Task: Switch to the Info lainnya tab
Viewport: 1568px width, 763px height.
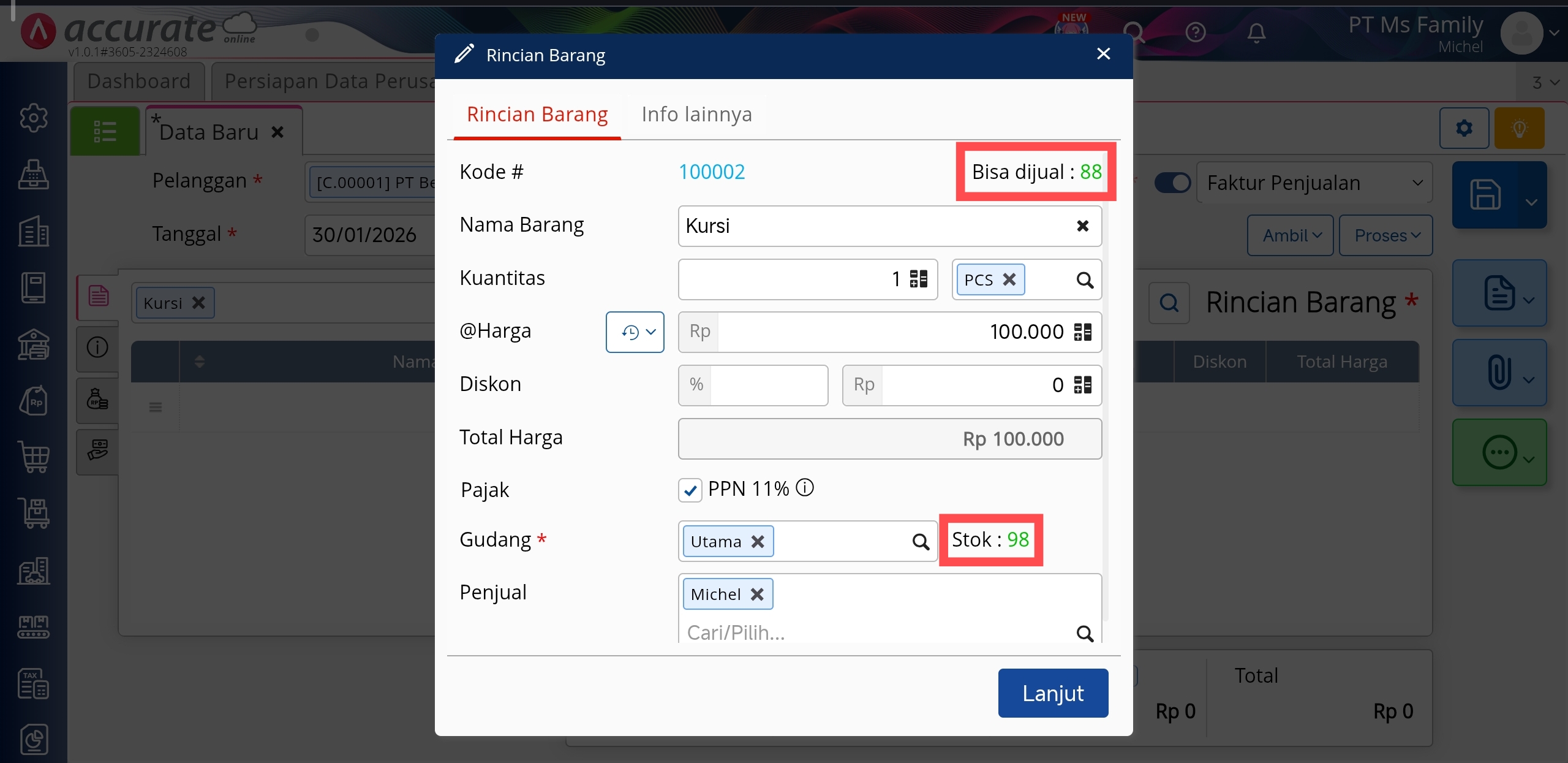Action: [x=696, y=115]
